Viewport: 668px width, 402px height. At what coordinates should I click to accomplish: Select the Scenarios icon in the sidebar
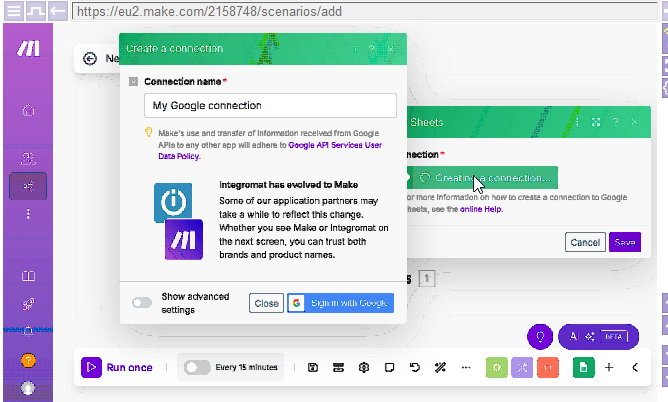pos(28,185)
